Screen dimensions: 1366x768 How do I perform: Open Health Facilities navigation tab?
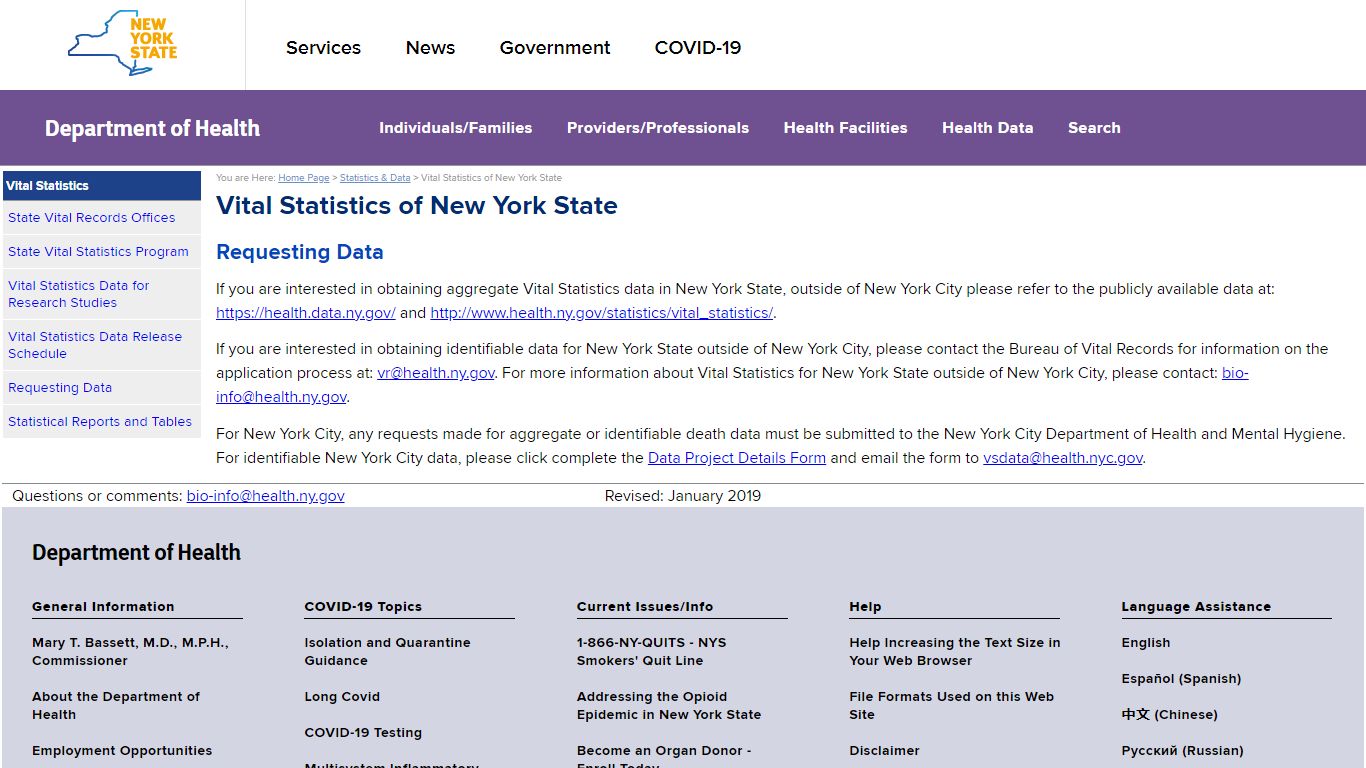pyautogui.click(x=845, y=128)
